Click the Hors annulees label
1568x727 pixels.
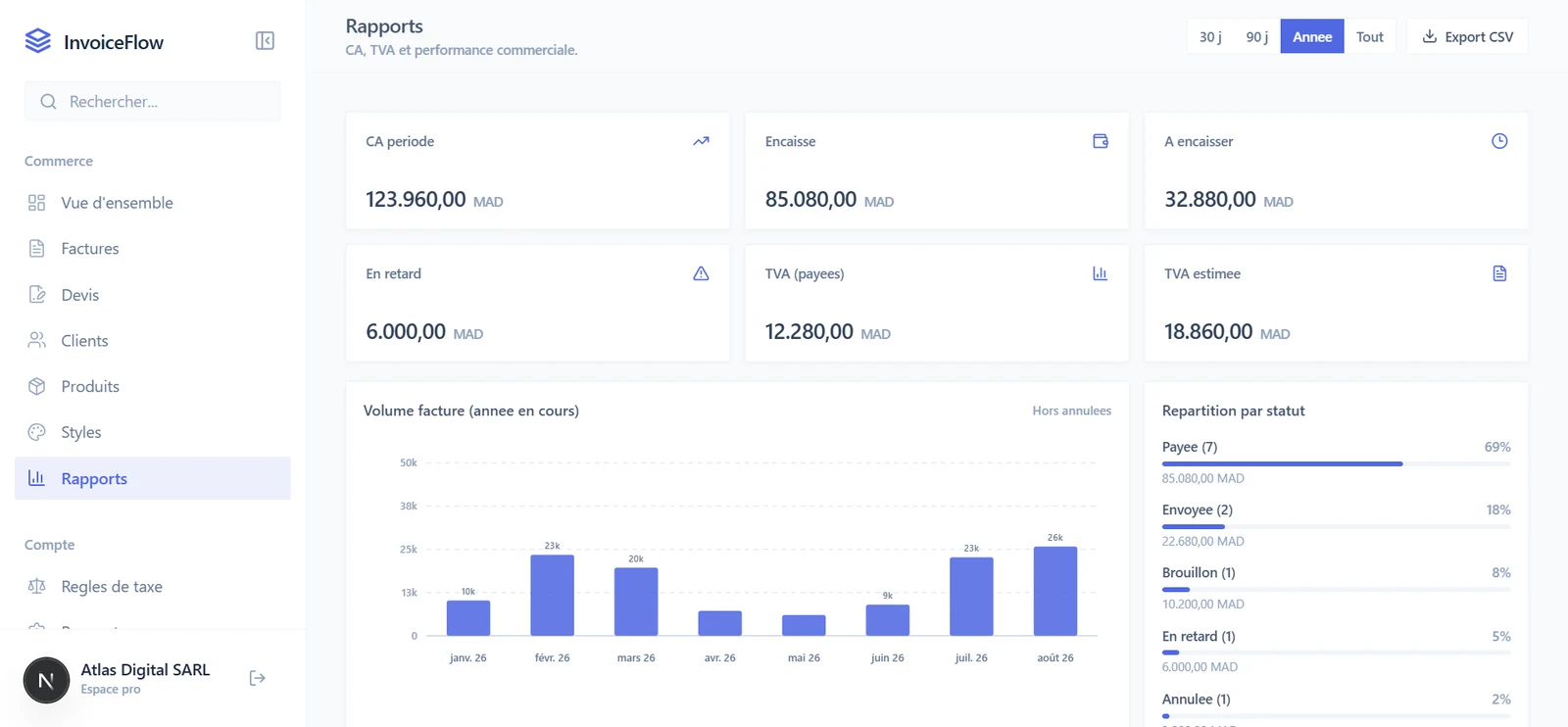tap(1071, 411)
